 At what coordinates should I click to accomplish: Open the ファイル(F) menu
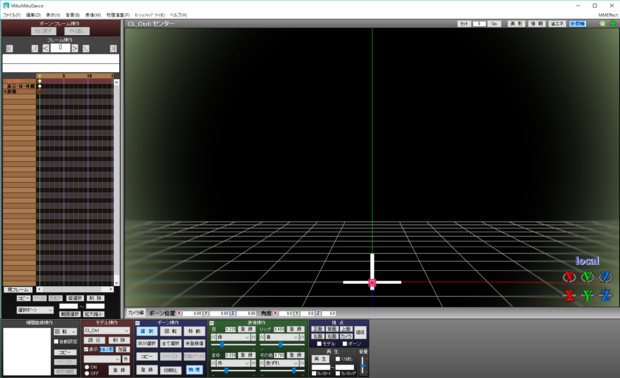11,15
